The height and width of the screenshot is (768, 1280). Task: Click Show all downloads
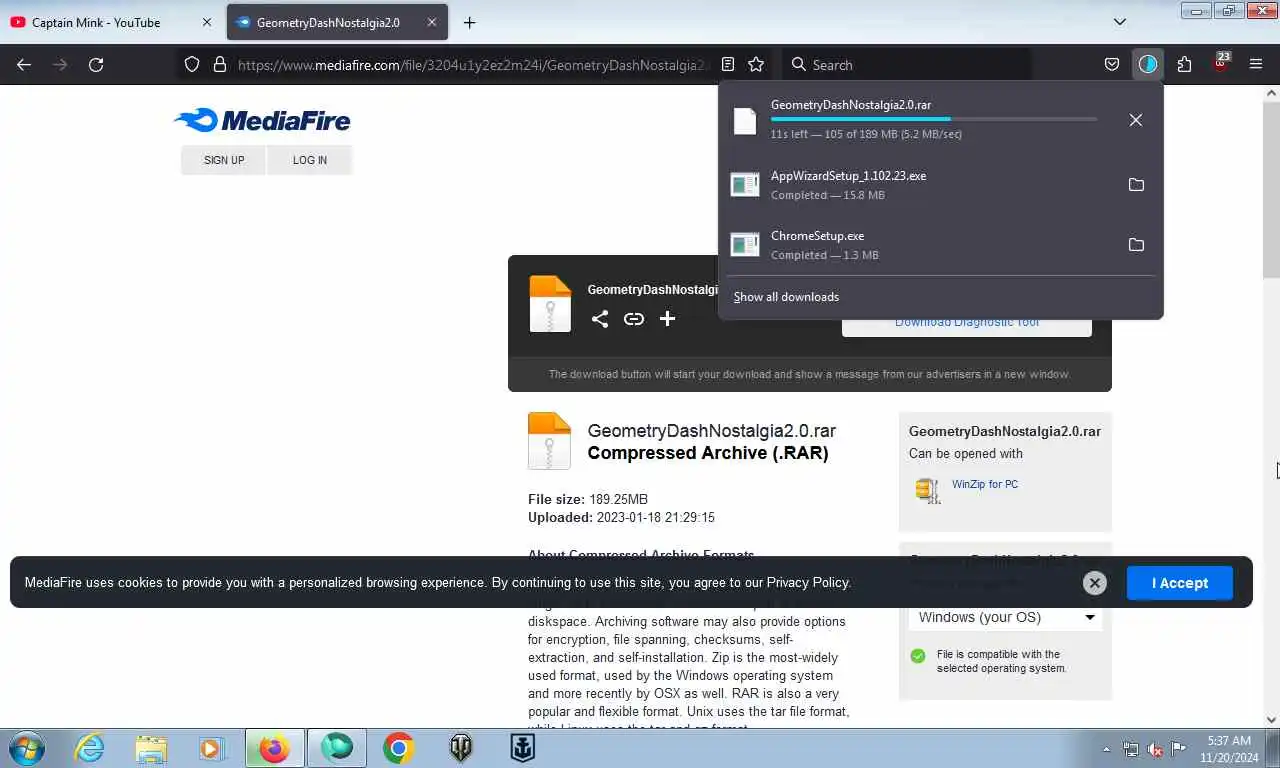[x=786, y=297]
